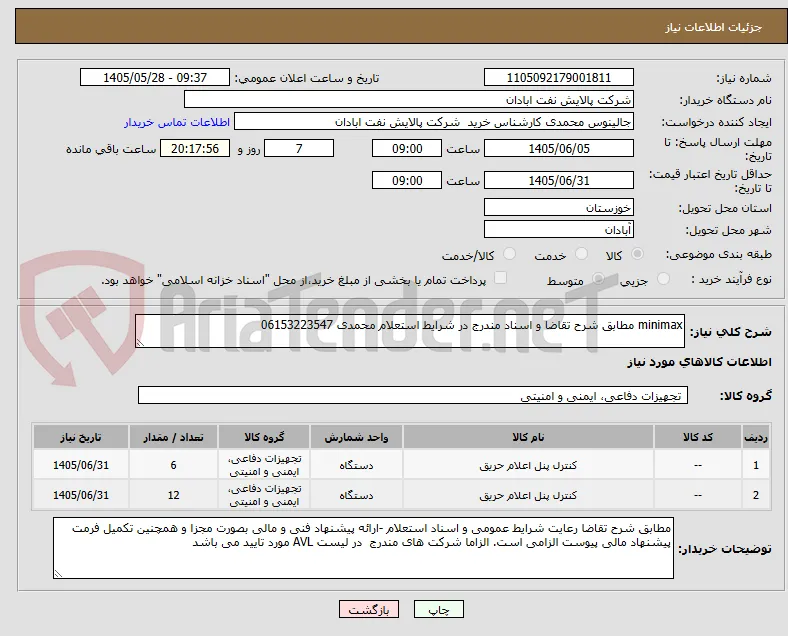Click the resize handle of buyer notes box
The image size is (788, 636).
point(58,573)
